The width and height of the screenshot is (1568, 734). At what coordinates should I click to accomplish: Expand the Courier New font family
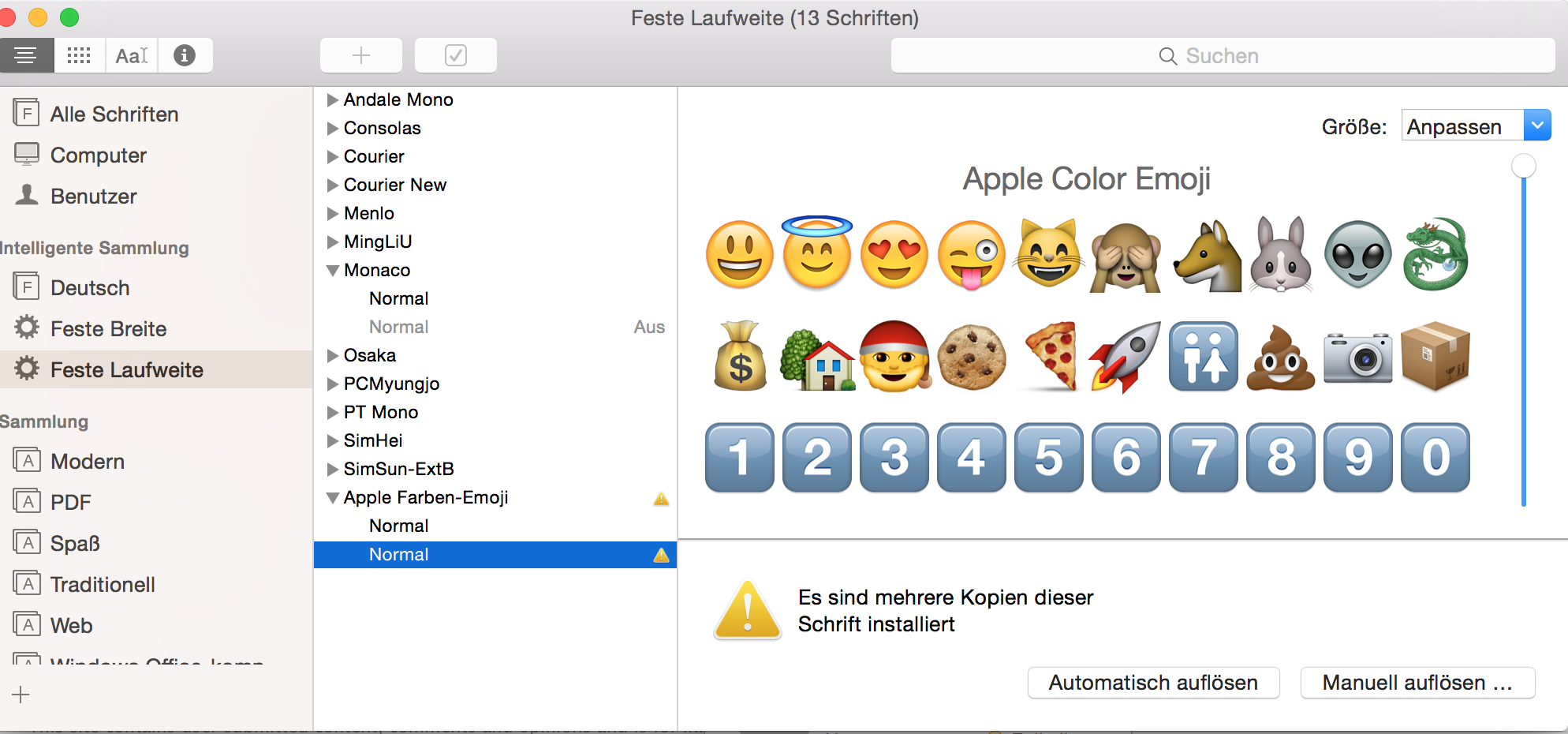(333, 185)
